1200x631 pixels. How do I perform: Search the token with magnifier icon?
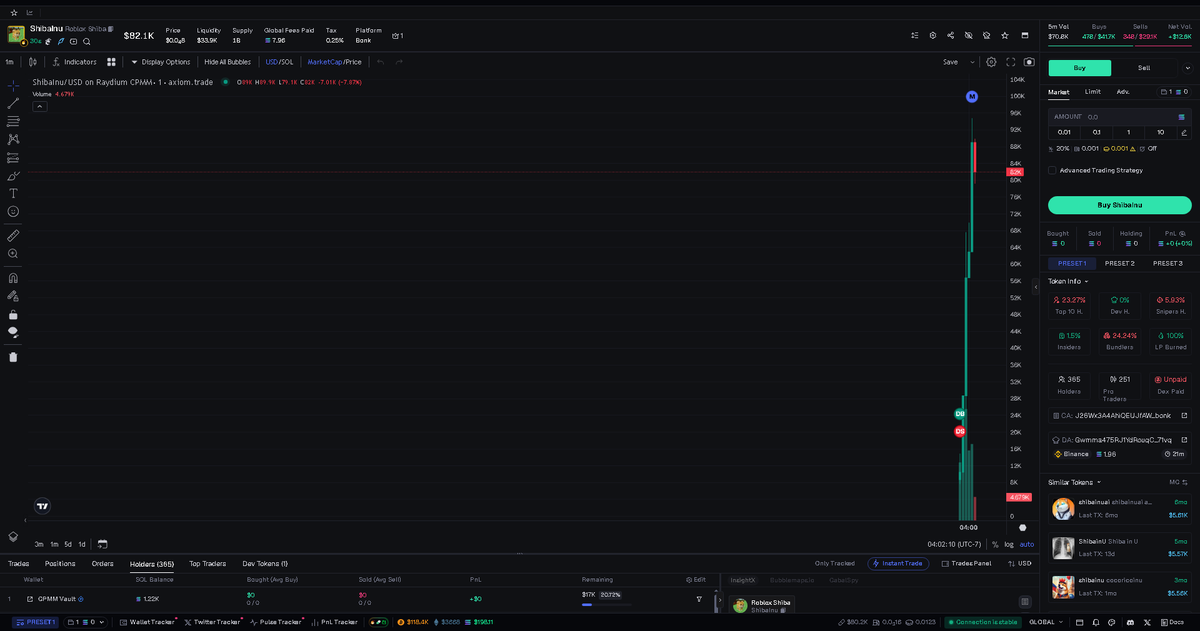tap(87, 42)
